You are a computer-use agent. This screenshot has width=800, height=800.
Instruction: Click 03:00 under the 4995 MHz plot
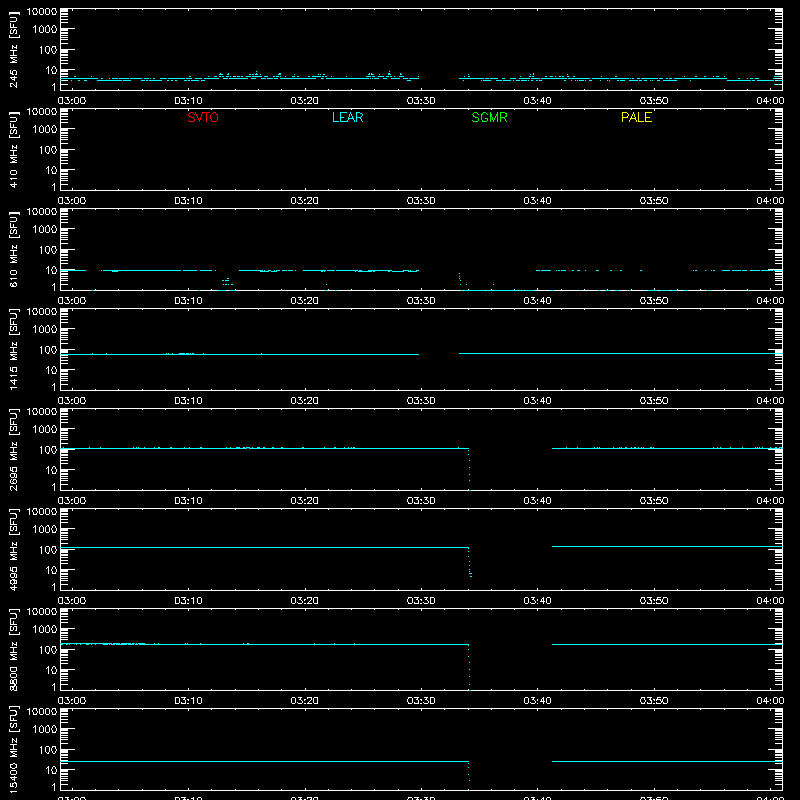click(72, 601)
